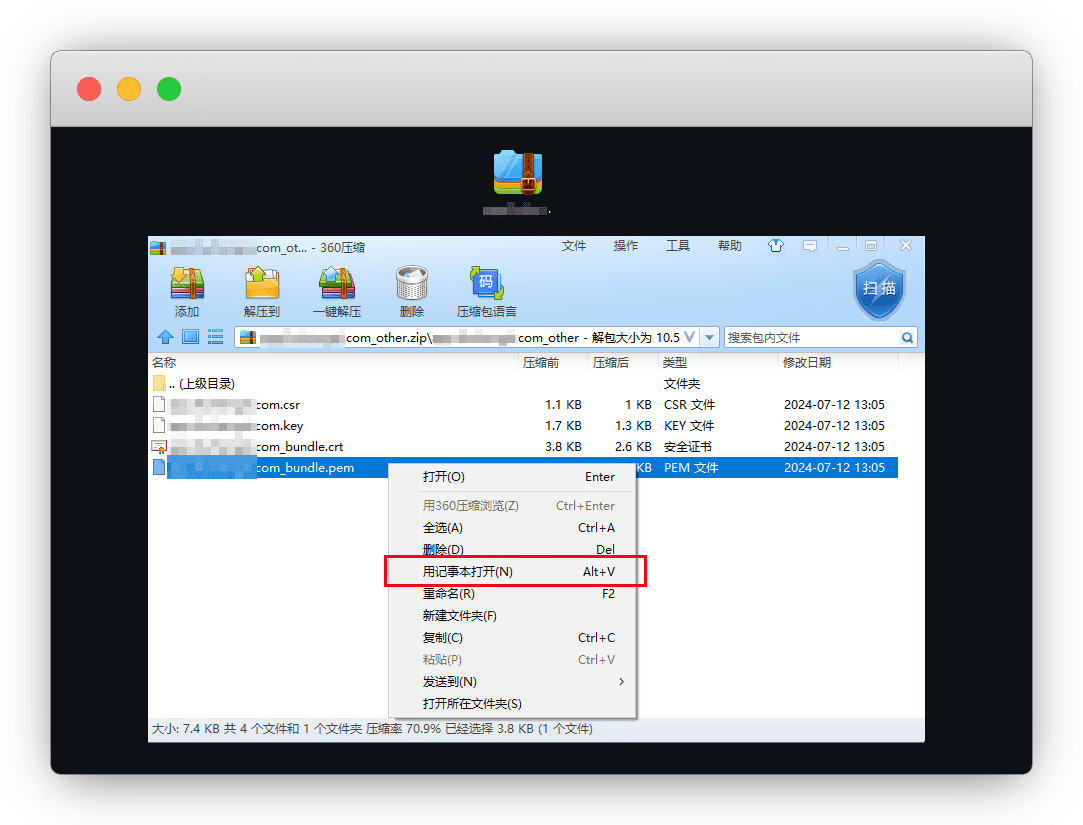Open the 文件 menu

[573, 246]
